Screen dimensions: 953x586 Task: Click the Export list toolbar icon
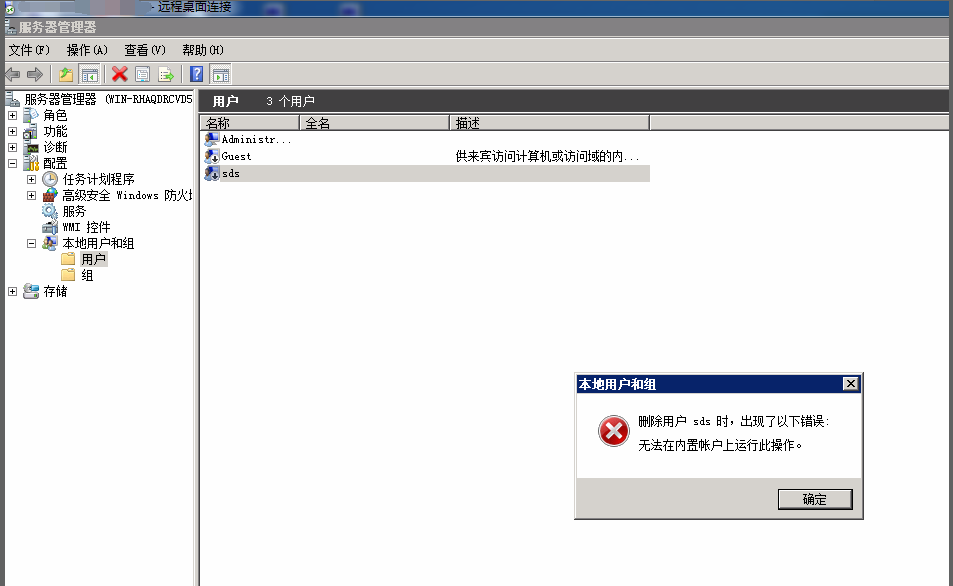[166, 74]
